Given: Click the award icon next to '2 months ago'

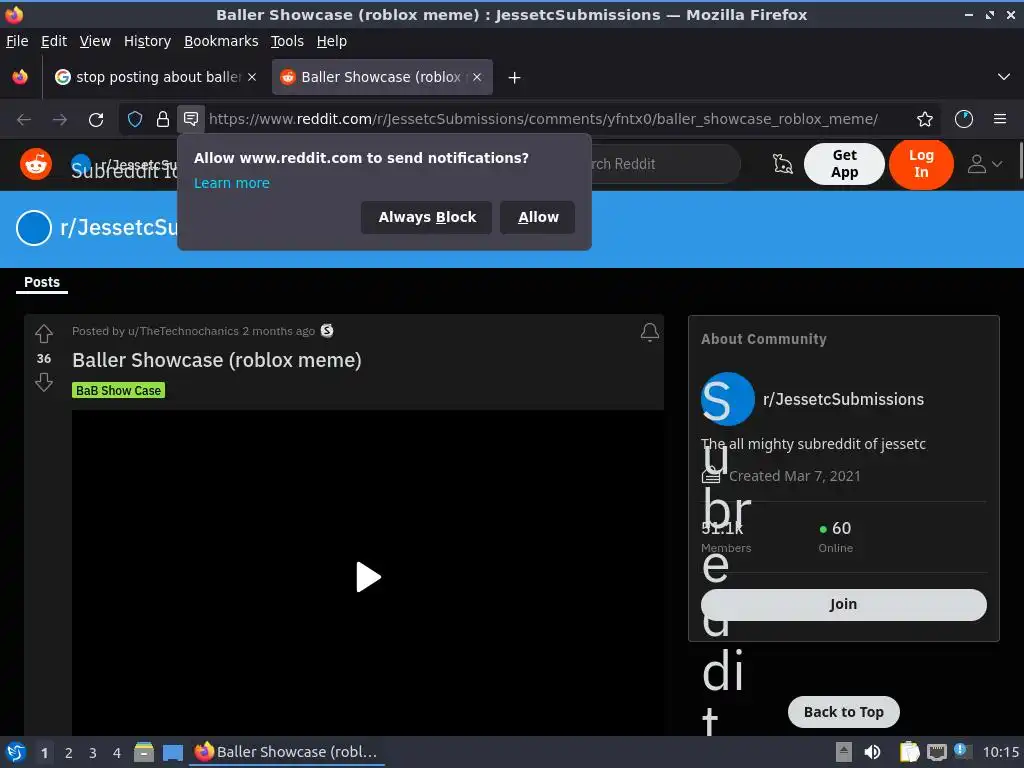Looking at the screenshot, I should 327,331.
